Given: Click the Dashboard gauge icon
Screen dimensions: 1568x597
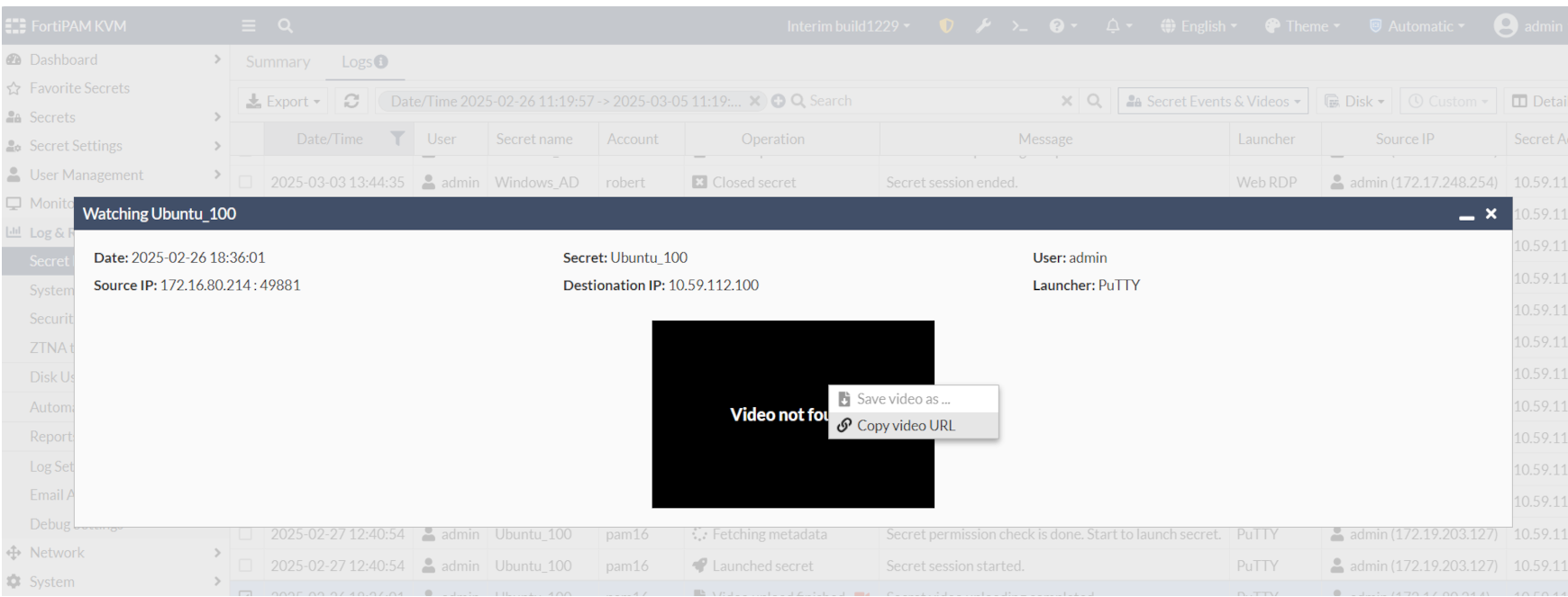Looking at the screenshot, I should point(14,59).
